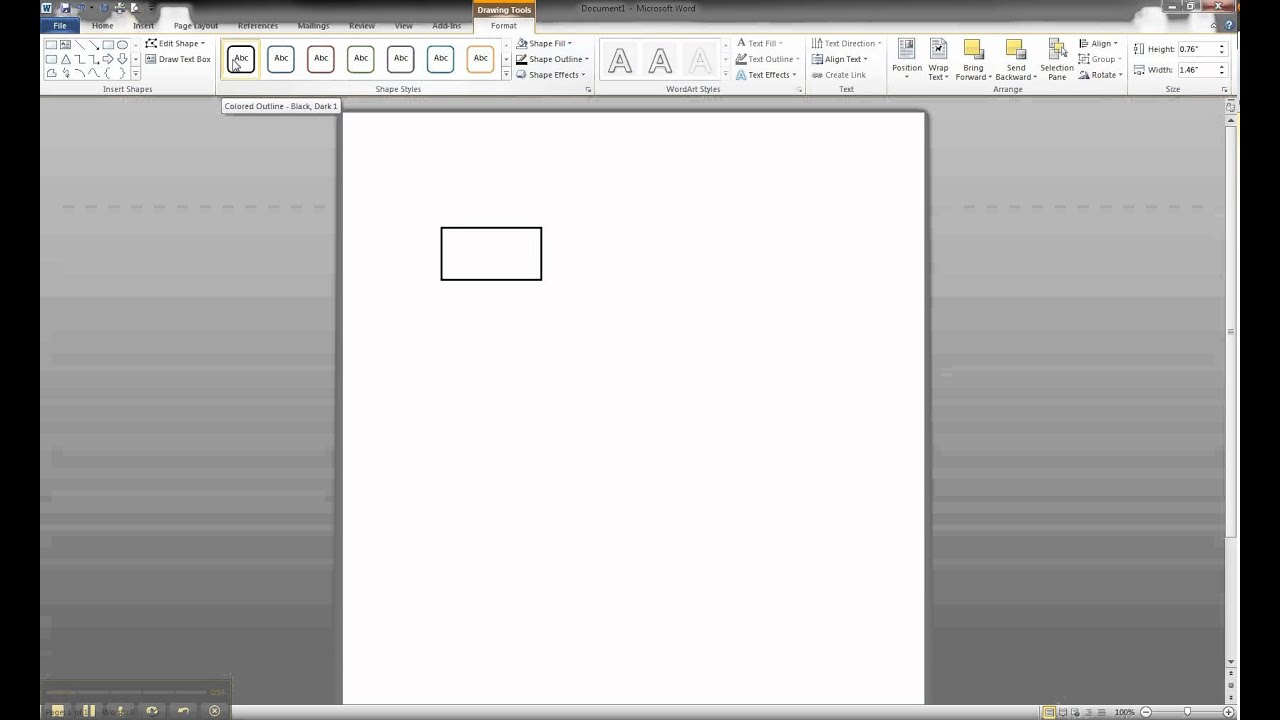Open the Position menu icon

[x=907, y=50]
